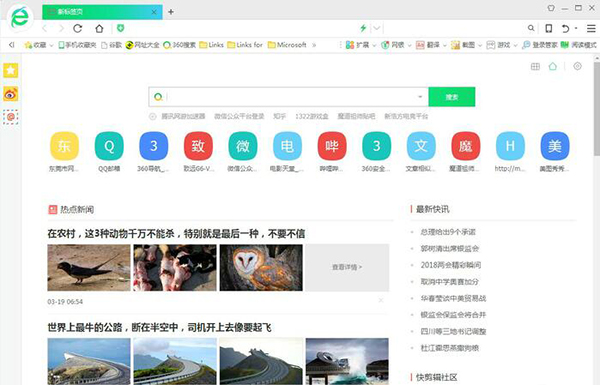Open the 手机收藏夹 bookmark
This screenshot has height=385, width=600.
pyautogui.click(x=77, y=45)
